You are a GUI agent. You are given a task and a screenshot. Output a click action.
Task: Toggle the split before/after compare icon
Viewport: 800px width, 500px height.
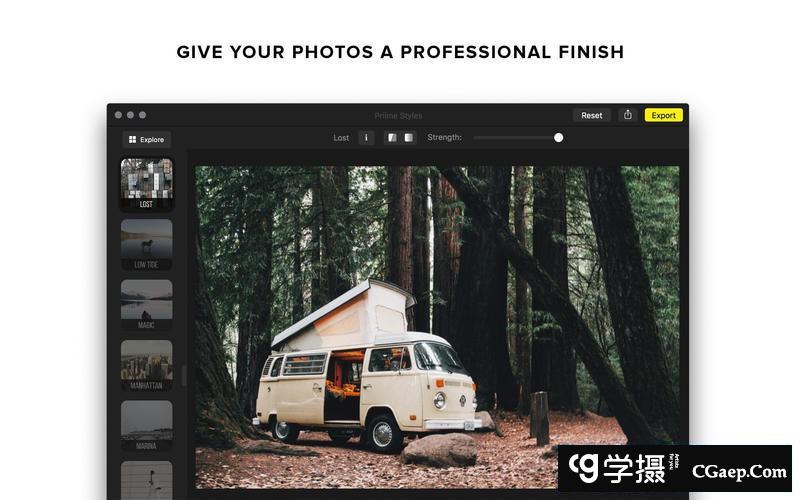pos(392,138)
